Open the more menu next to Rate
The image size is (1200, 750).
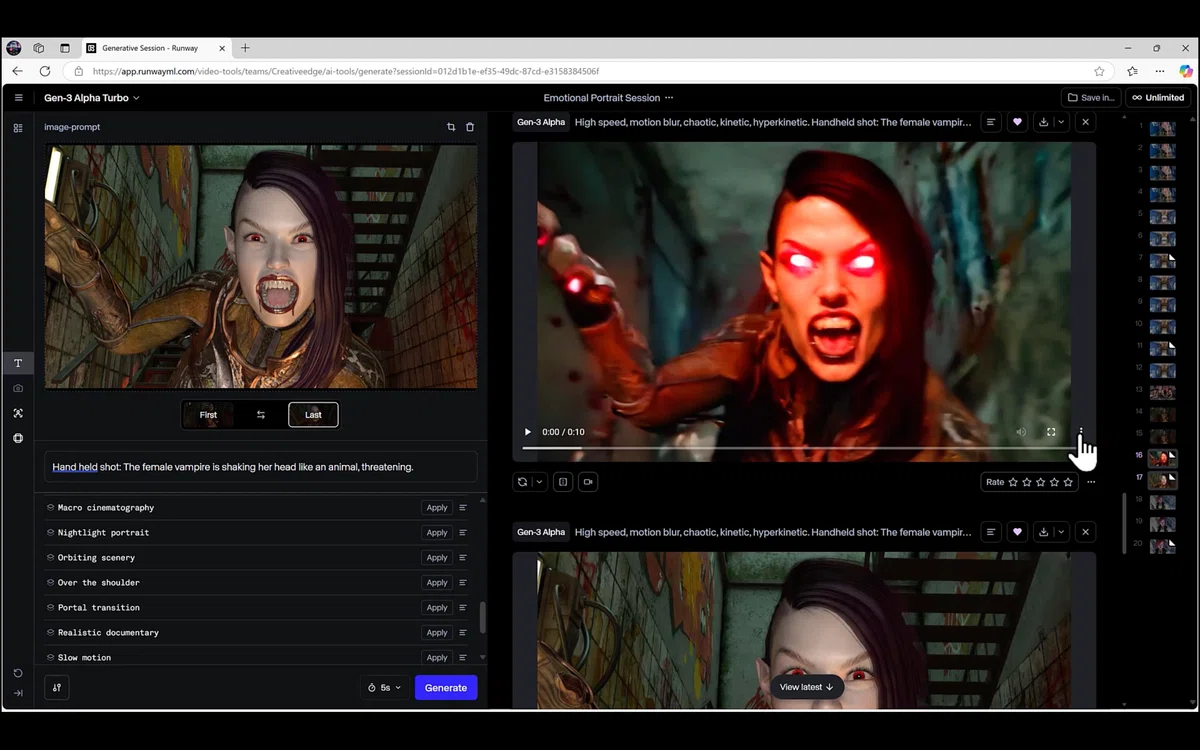(1091, 482)
